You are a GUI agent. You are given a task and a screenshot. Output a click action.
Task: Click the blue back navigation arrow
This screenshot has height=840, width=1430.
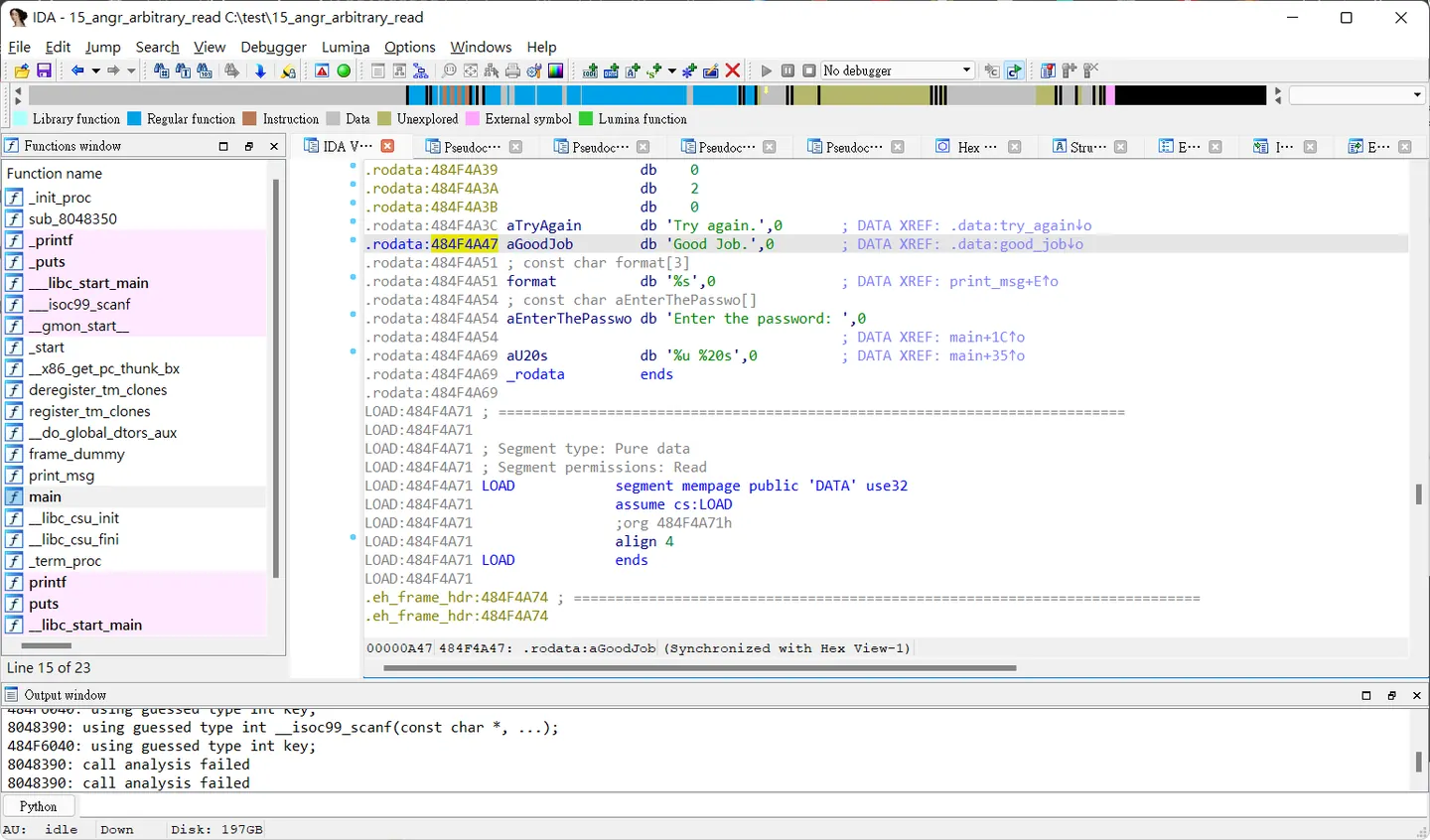(x=76, y=70)
